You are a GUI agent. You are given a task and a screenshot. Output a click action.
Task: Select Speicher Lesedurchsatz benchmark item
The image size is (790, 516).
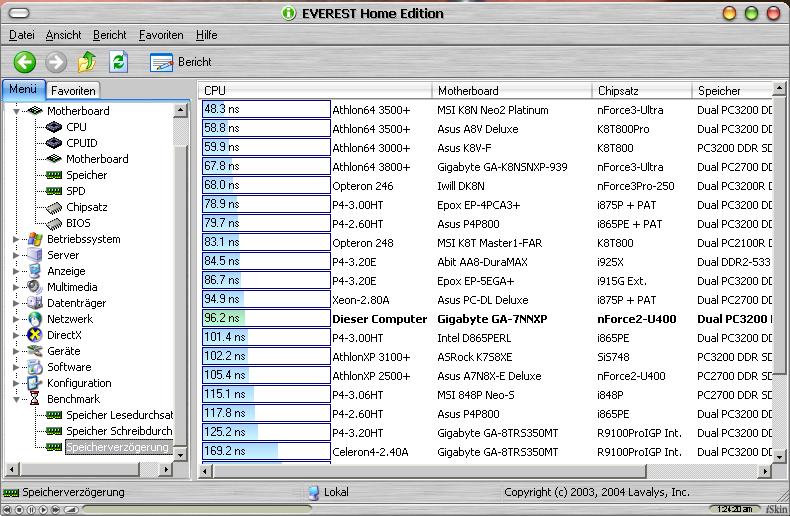point(119,415)
